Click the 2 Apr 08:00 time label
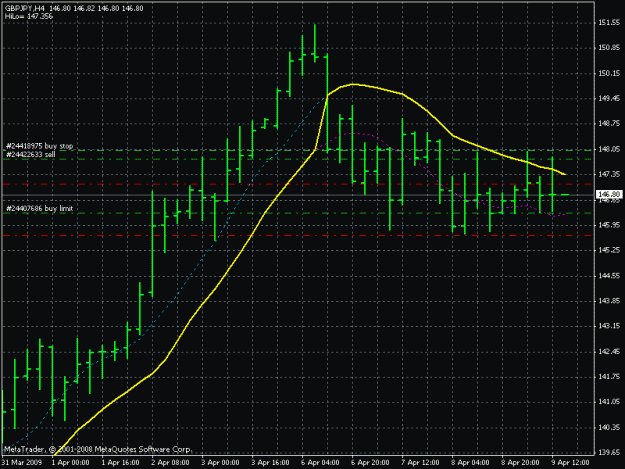Screen dimensions: 625x469 coord(170,463)
